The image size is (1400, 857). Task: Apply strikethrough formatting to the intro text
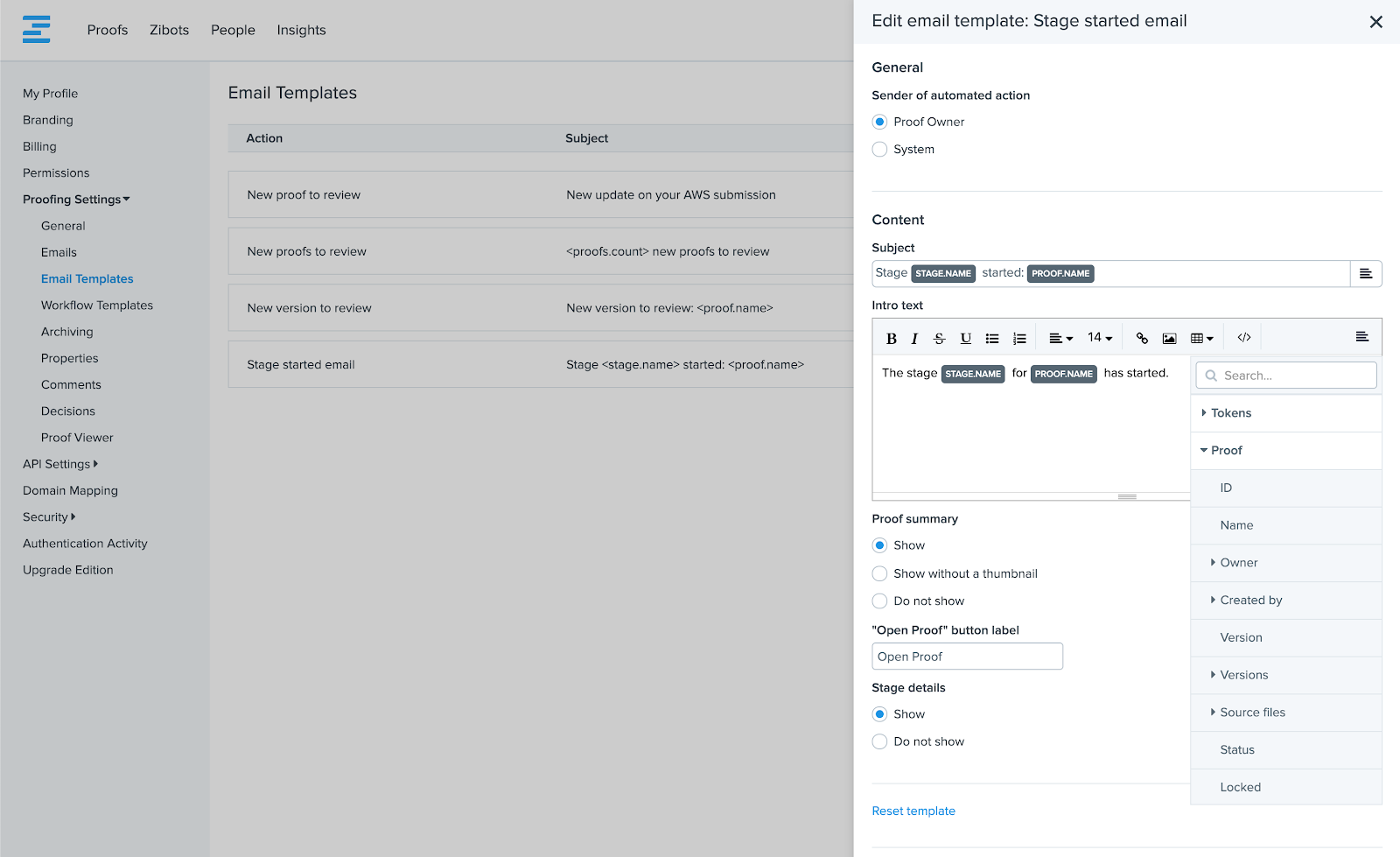[x=939, y=339]
